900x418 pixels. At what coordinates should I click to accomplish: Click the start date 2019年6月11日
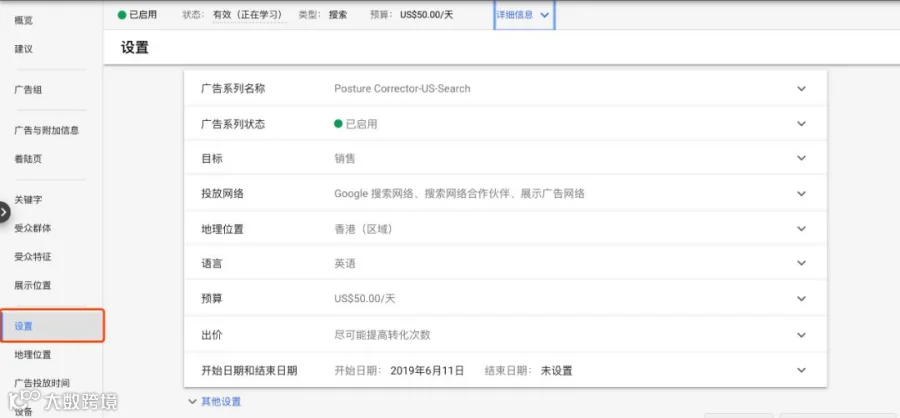[427, 370]
